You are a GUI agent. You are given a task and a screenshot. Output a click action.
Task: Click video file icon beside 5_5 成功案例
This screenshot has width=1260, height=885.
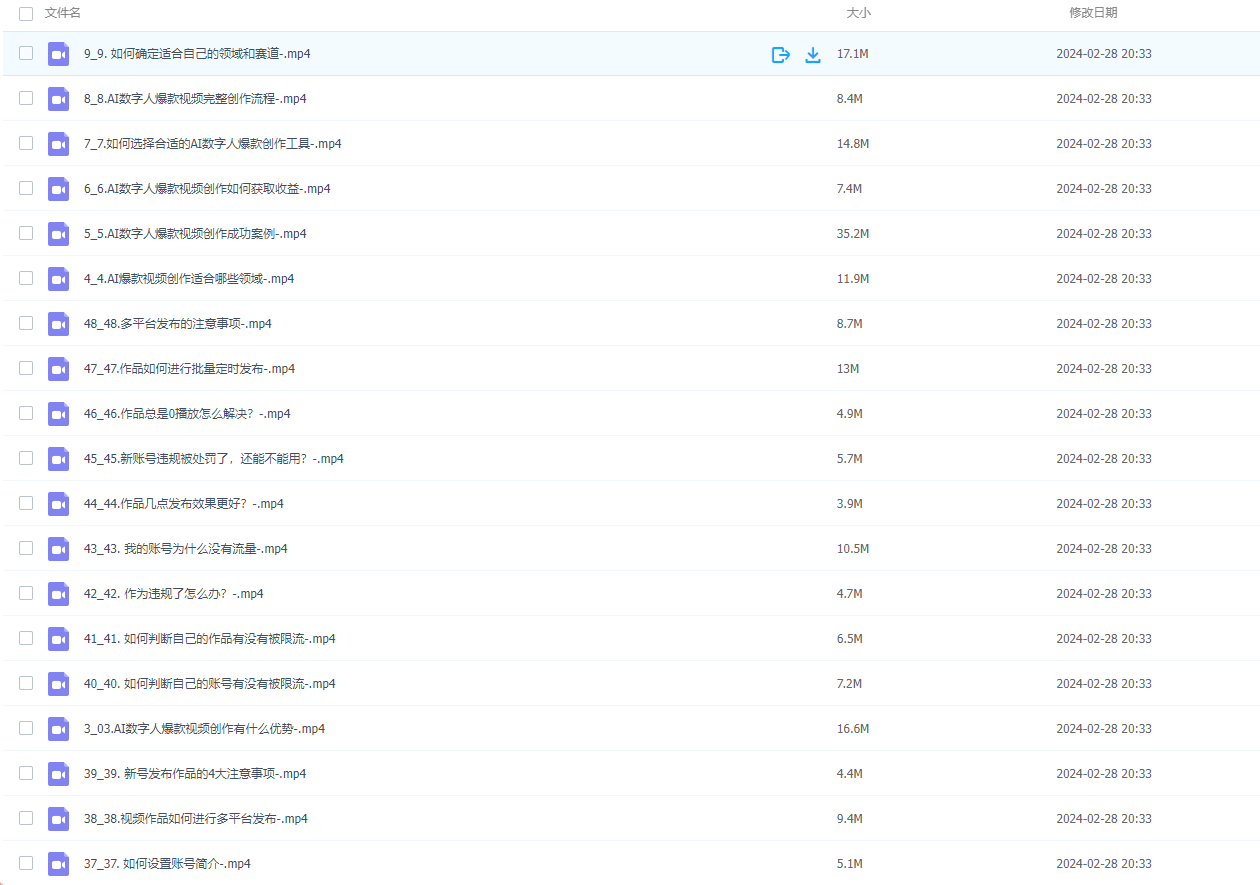click(x=58, y=234)
